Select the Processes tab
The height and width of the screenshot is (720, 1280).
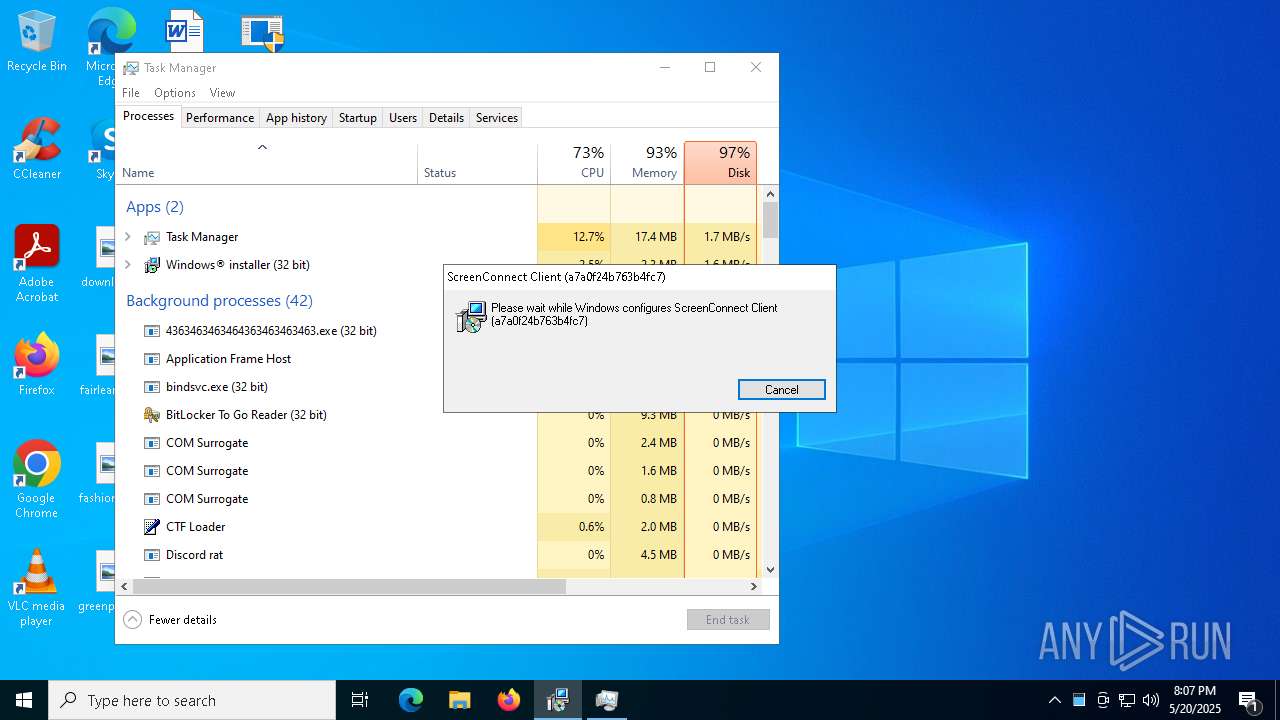149,117
